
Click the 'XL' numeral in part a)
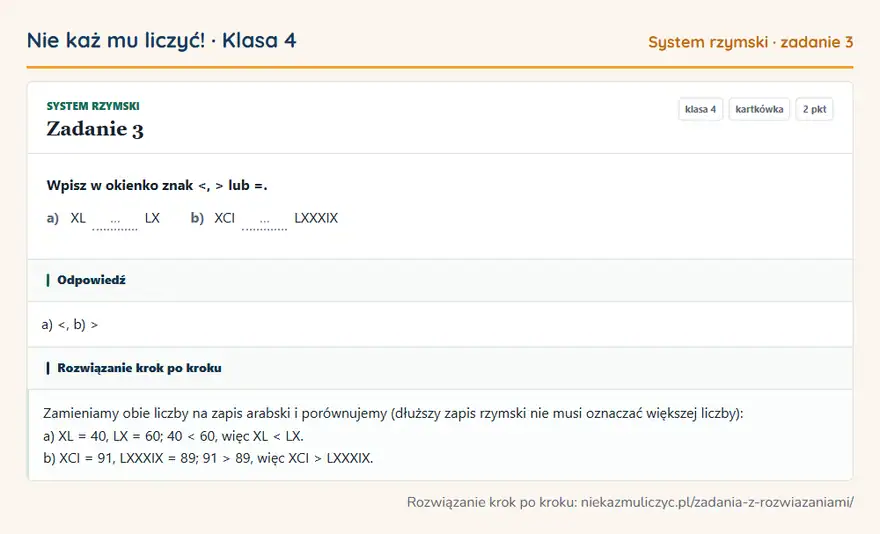pyautogui.click(x=78, y=218)
